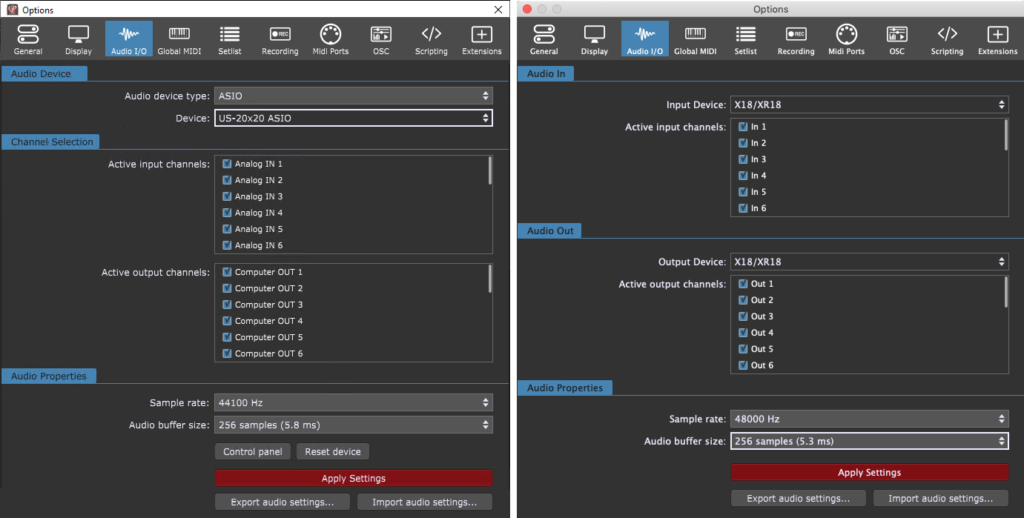The width and height of the screenshot is (1024, 518).
Task: Open Extensions in Windows Options window
Action: pos(482,39)
